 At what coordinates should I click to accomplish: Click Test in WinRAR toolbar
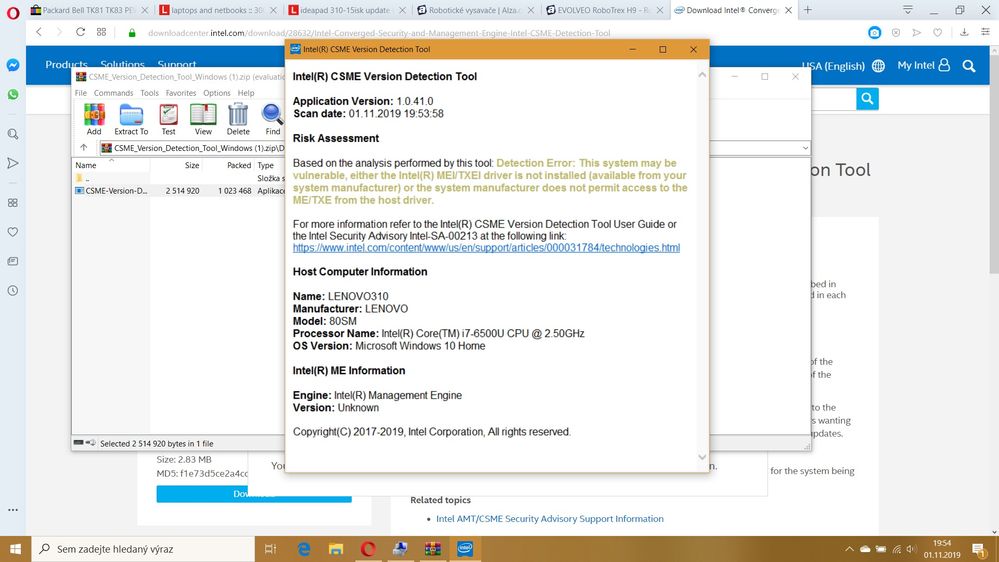(x=168, y=119)
